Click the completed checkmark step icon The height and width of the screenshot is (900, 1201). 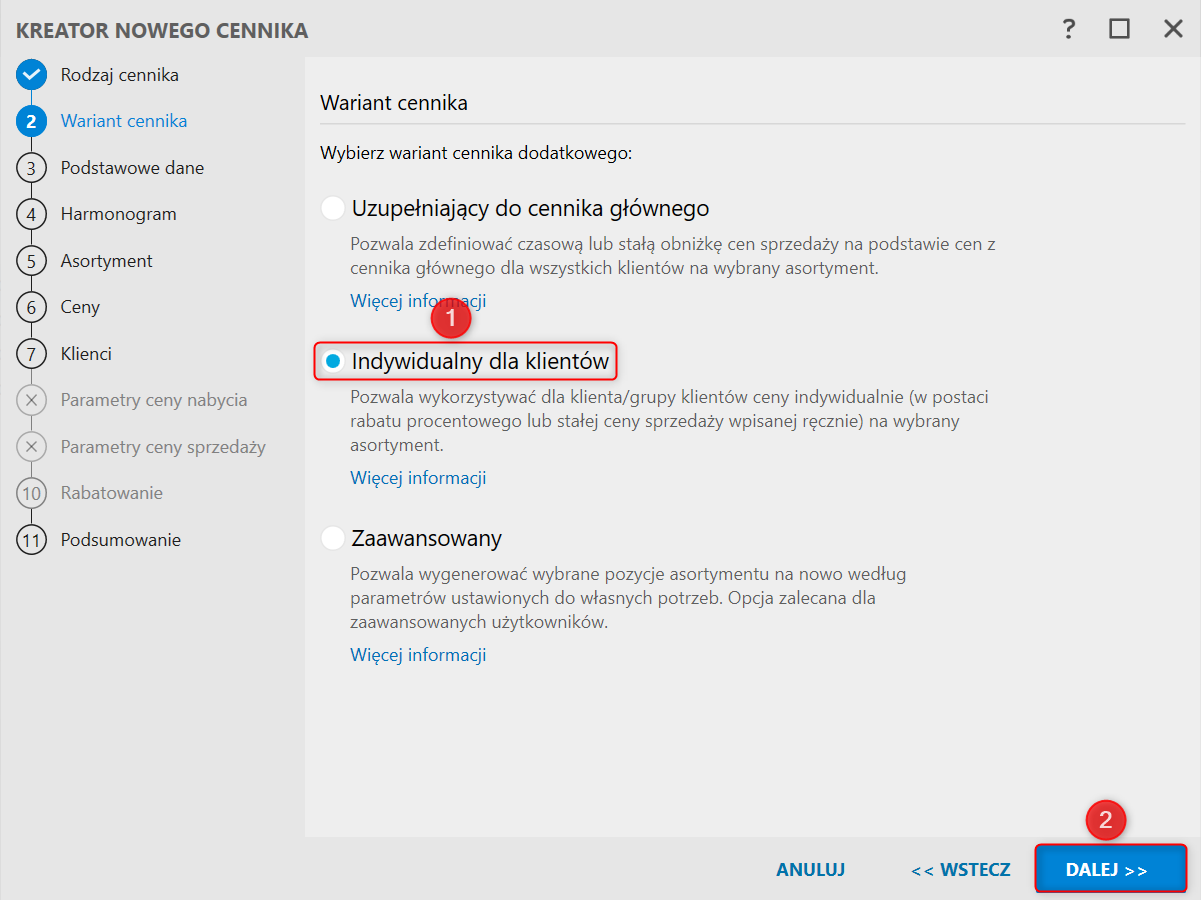click(32, 75)
